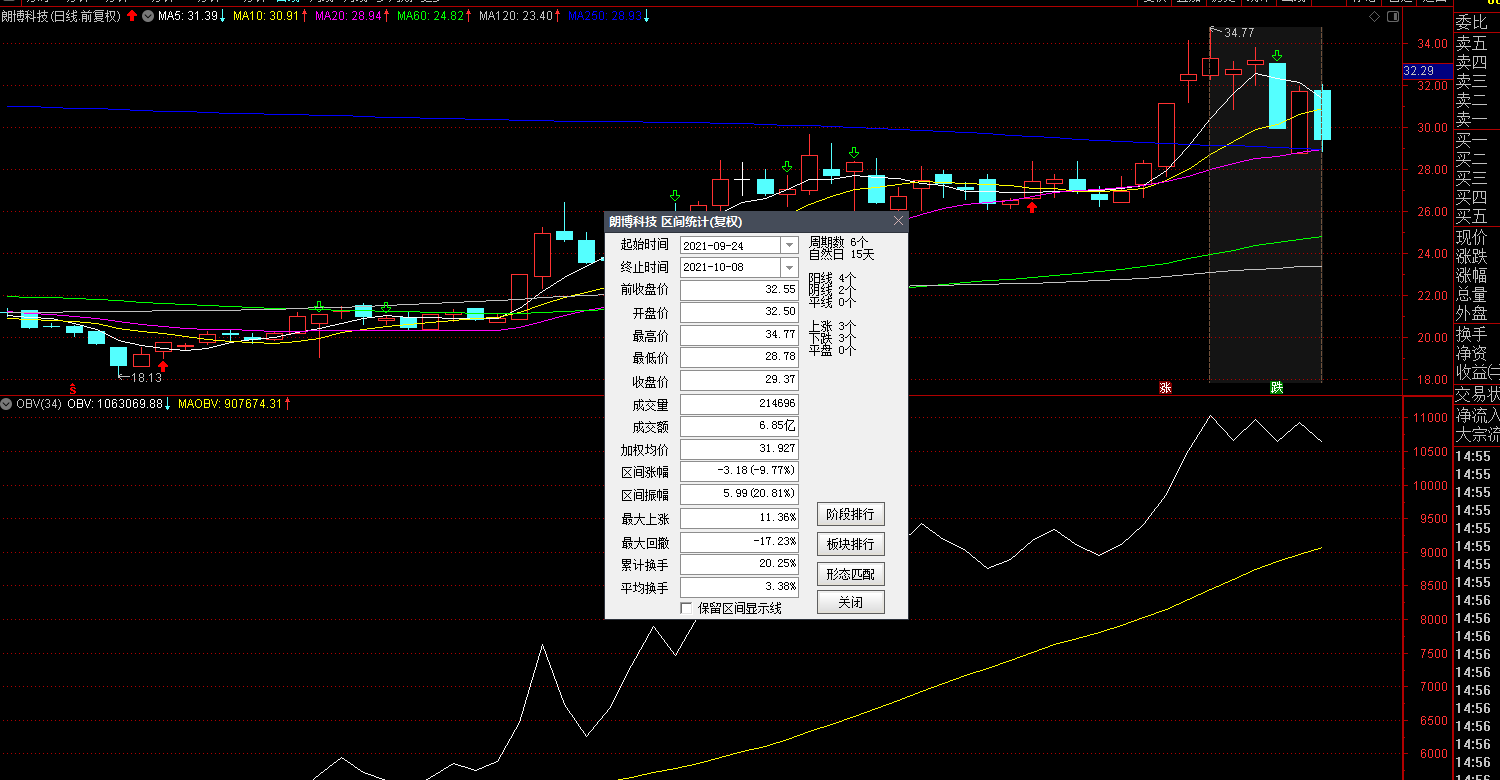1500x780 pixels.
Task: Click the 累计换手 value 20.25%
Action: 739,565
